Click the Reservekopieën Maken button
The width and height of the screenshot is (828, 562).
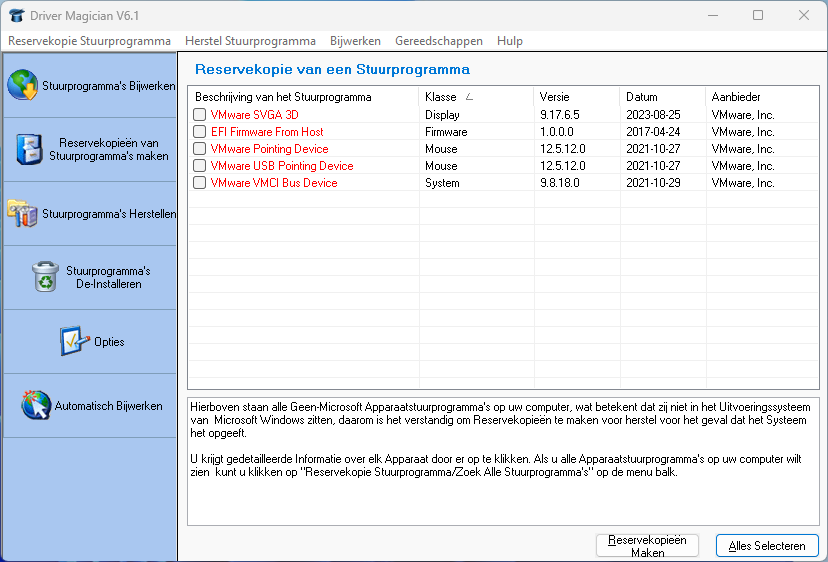pyautogui.click(x=647, y=546)
